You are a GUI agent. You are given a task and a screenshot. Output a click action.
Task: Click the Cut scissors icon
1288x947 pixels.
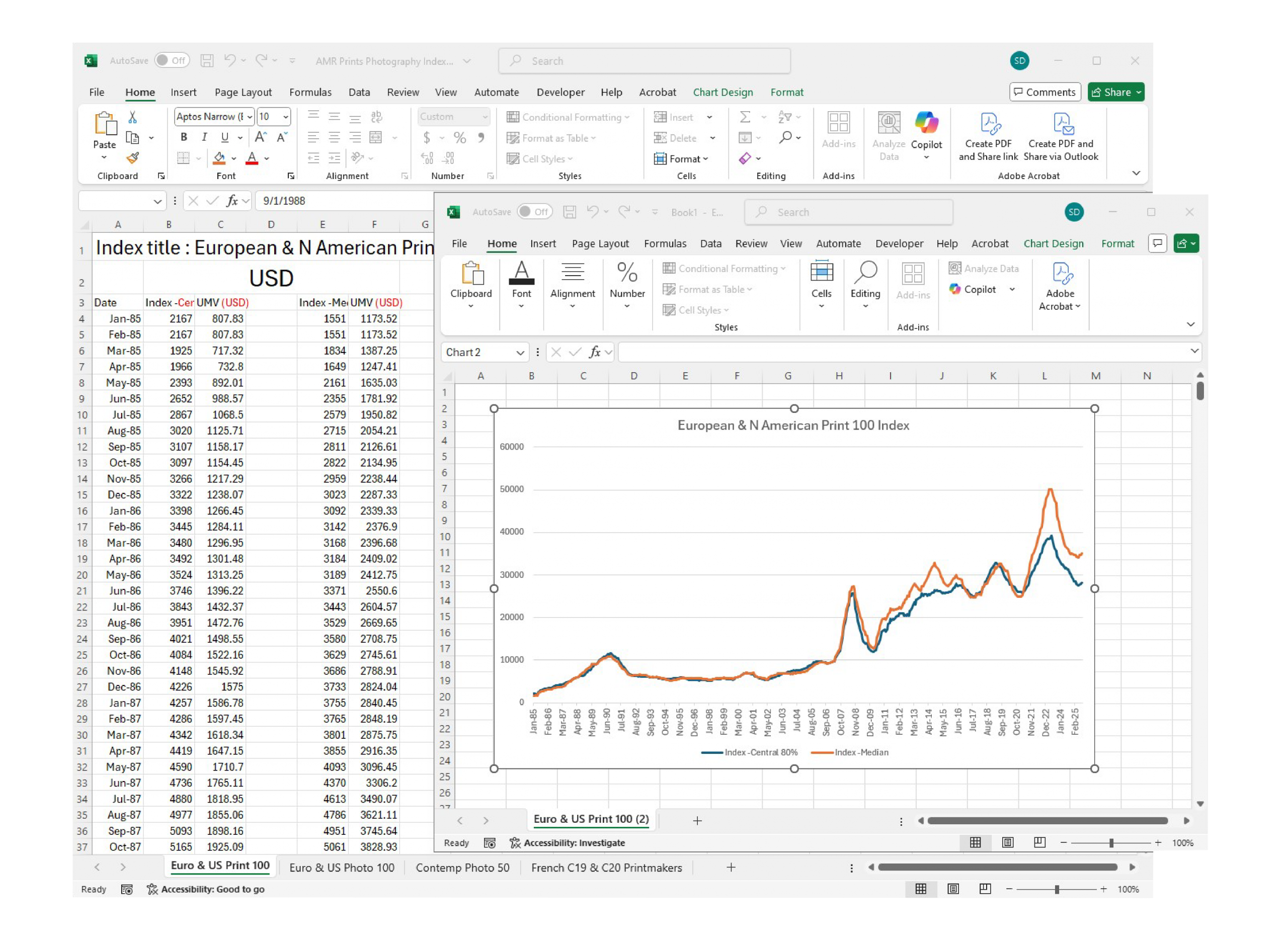[x=132, y=118]
